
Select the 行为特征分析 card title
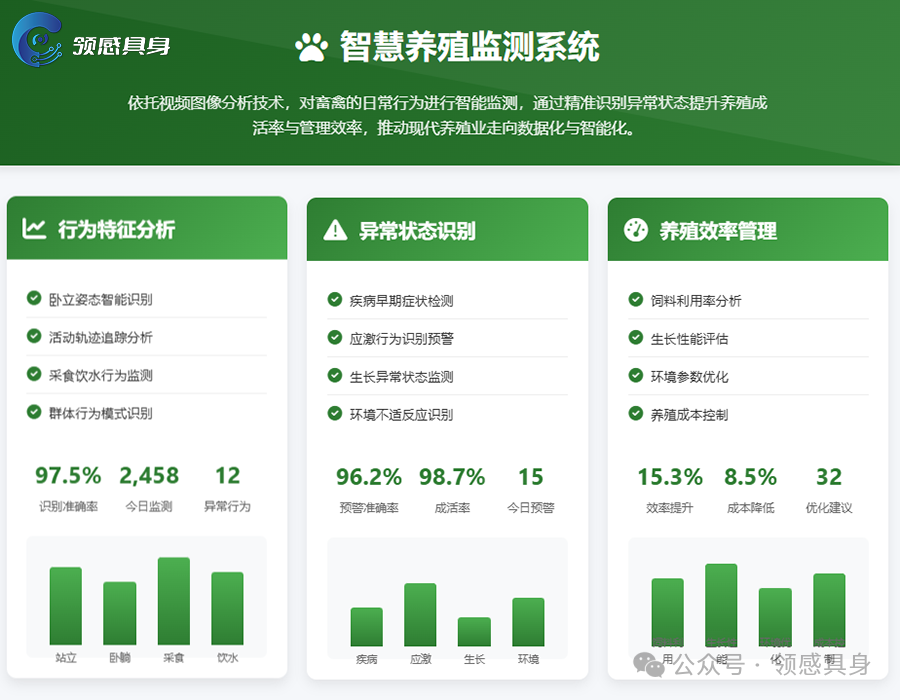coord(117,229)
